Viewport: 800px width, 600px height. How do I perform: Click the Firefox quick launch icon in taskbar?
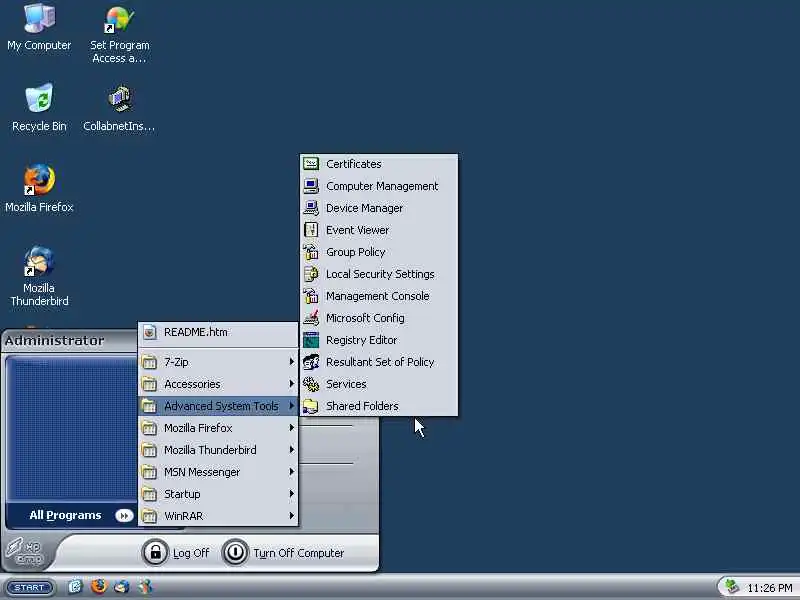98,587
